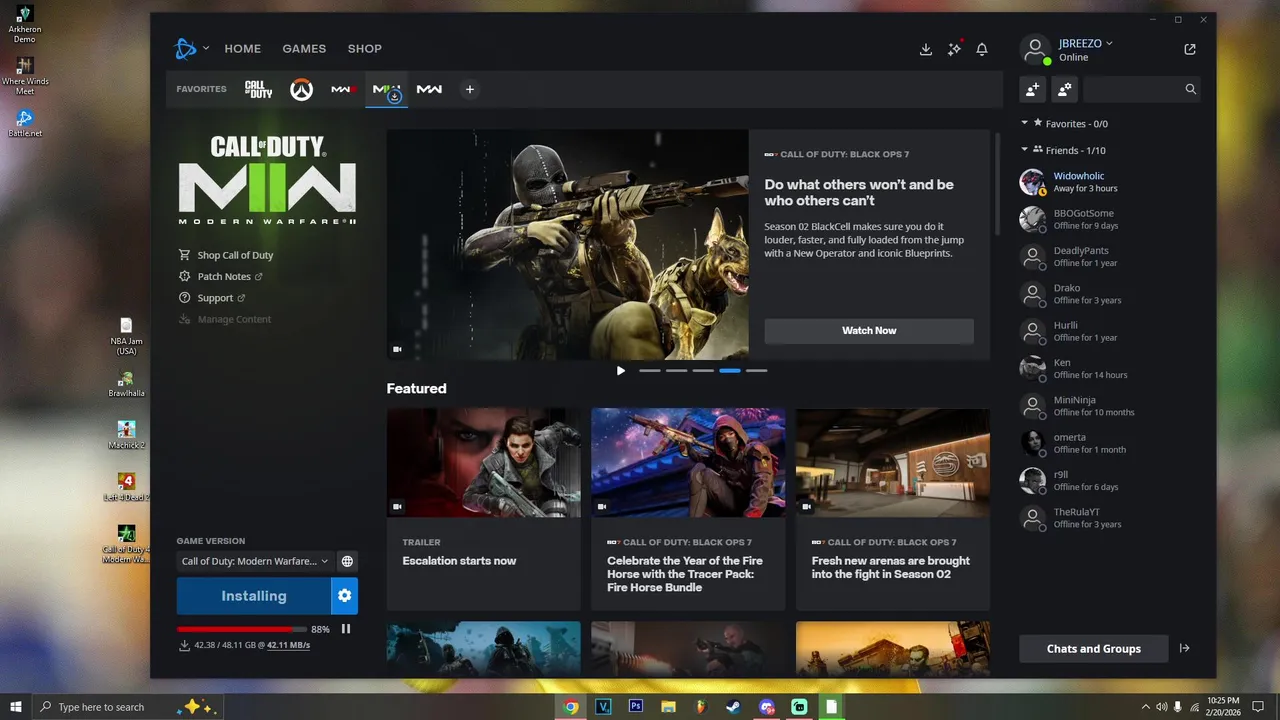Go to the HOME tab
This screenshot has height=720, width=1280.
coord(243,49)
